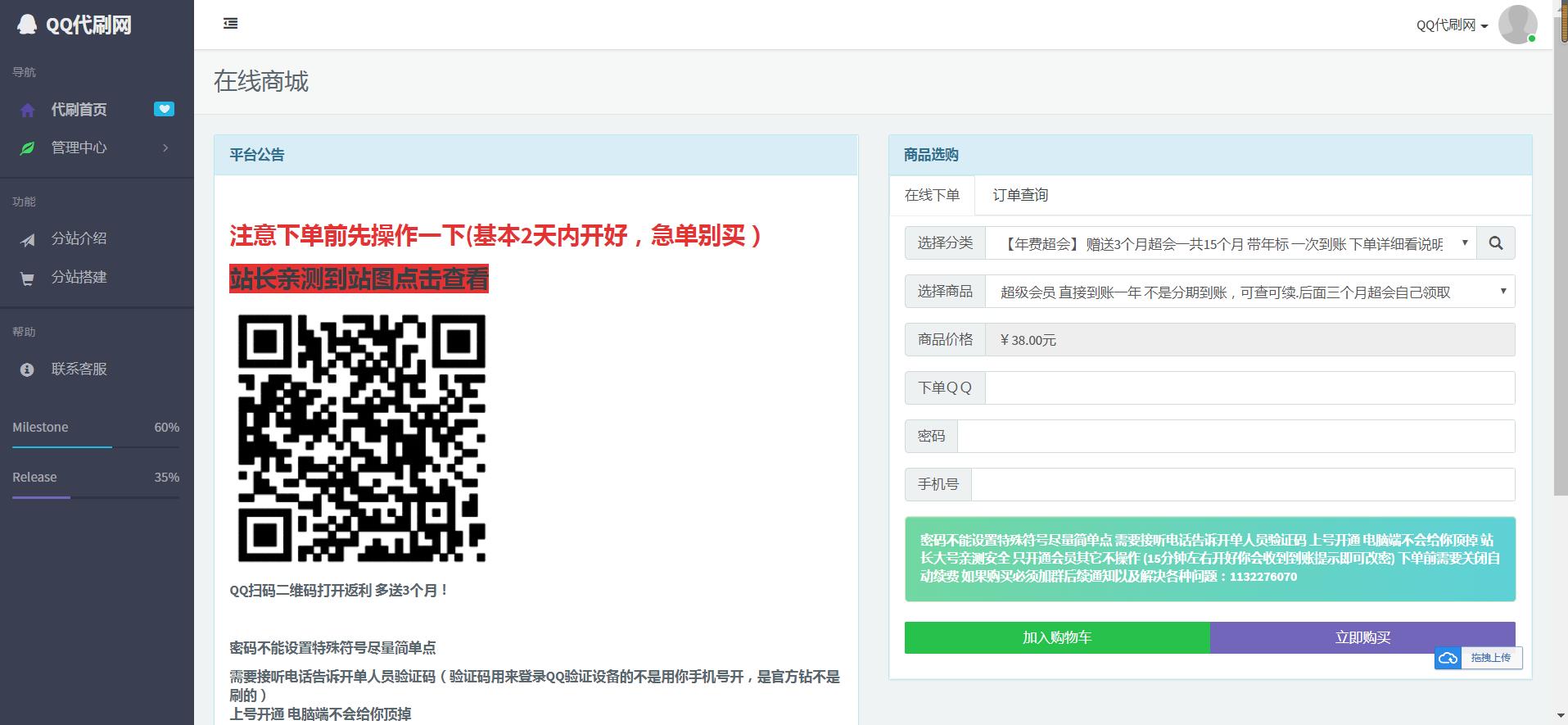This screenshot has width=1568, height=725.
Task: Click 站长亲测到站图点击查看 link
Action: click(x=359, y=279)
